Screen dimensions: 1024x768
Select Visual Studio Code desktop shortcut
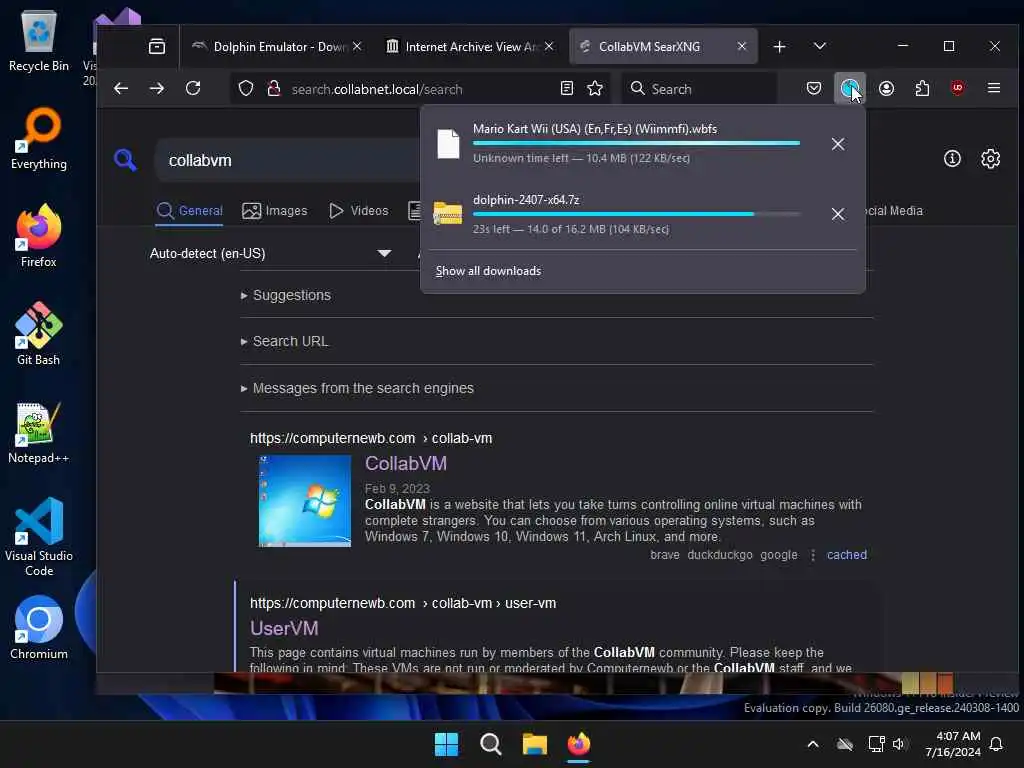pos(39,537)
